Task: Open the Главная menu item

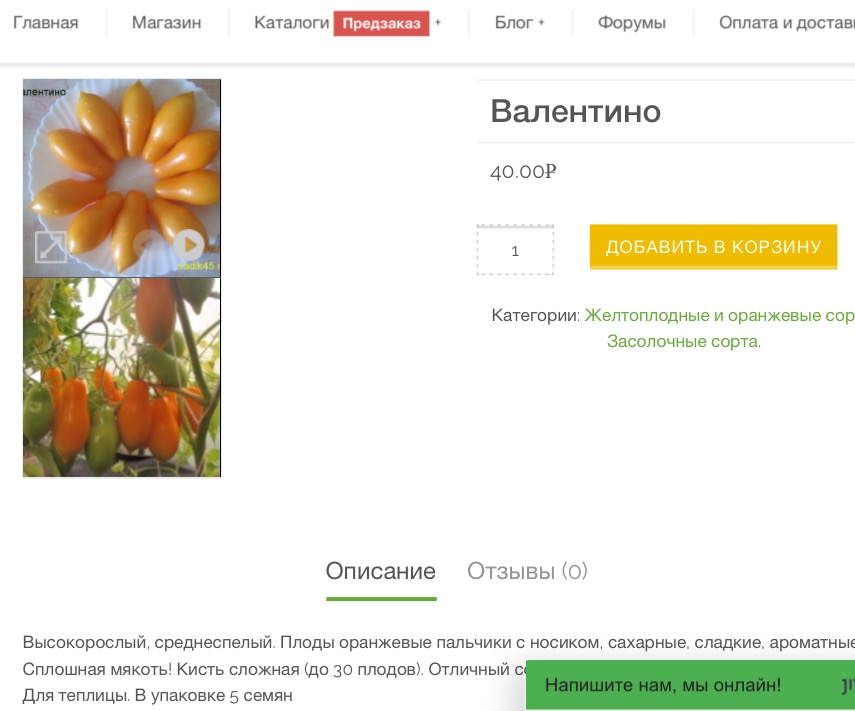Action: (x=45, y=23)
